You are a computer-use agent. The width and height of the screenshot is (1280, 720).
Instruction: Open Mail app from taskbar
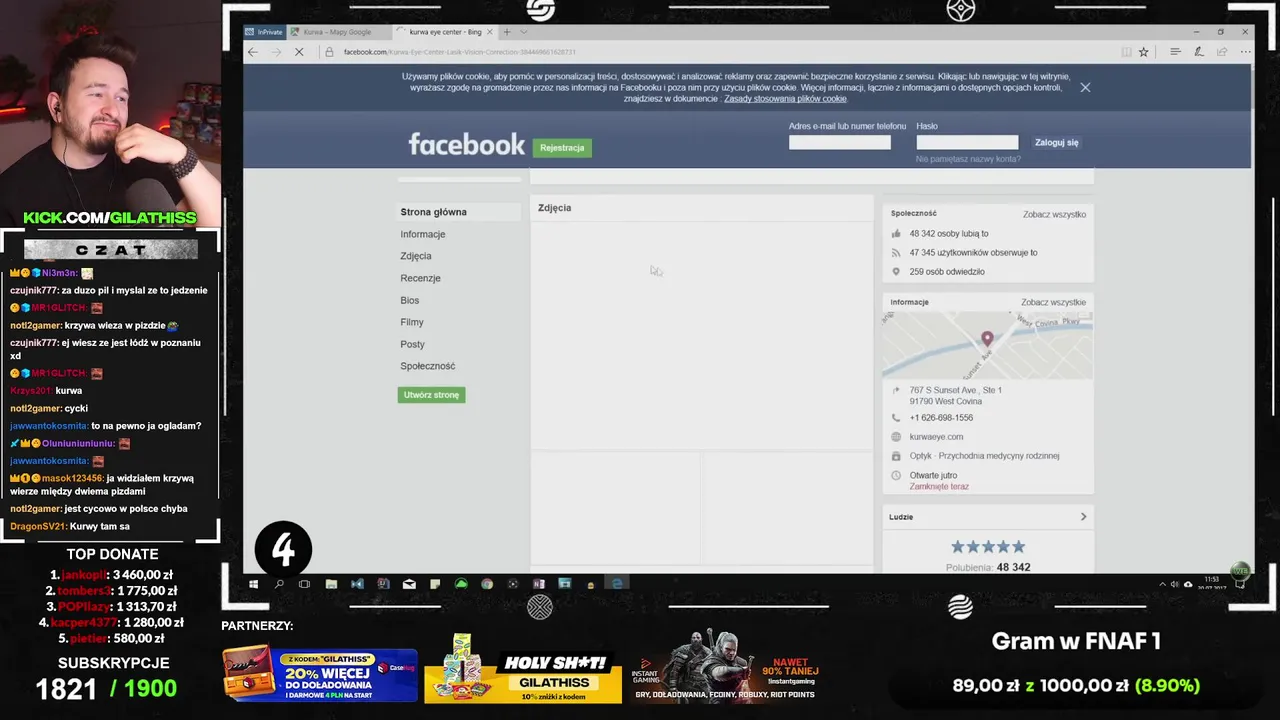(409, 584)
